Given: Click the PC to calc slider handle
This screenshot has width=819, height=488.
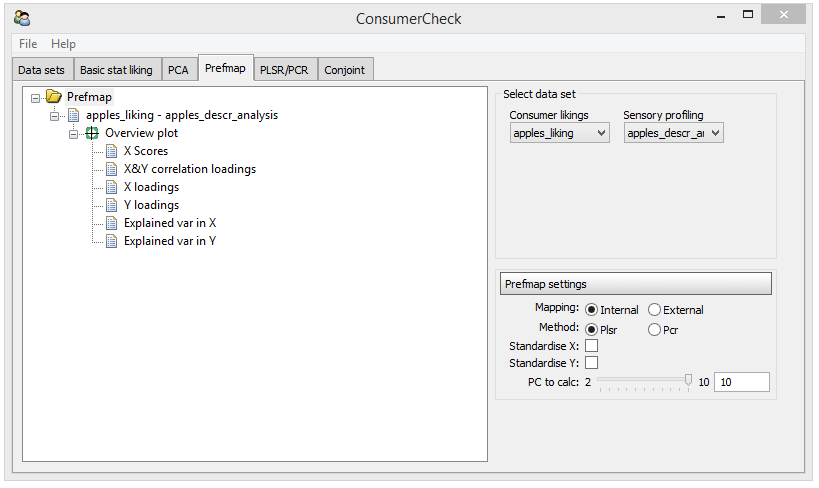Looking at the screenshot, I should coord(688,380).
